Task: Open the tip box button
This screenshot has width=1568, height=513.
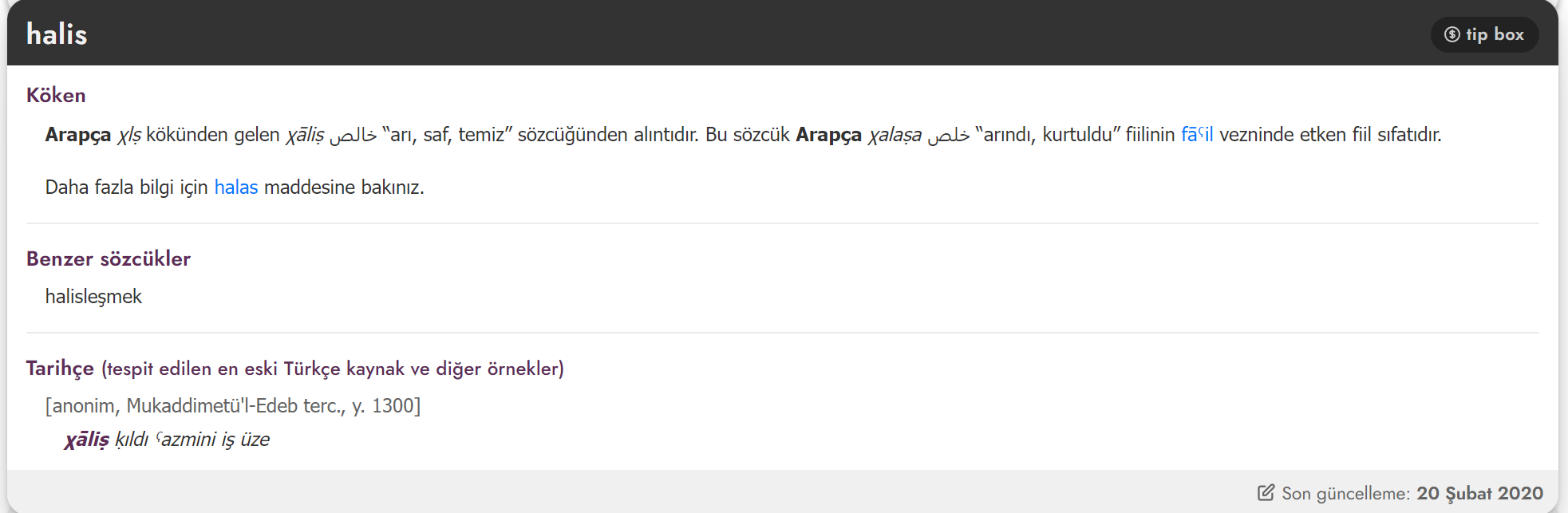Action: point(1484,34)
